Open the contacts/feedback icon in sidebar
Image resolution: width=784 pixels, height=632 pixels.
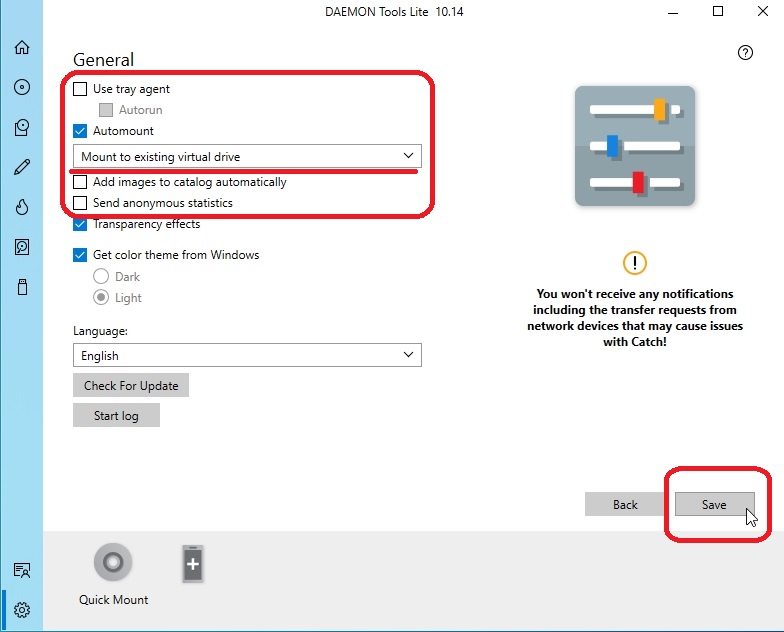tap(22, 570)
